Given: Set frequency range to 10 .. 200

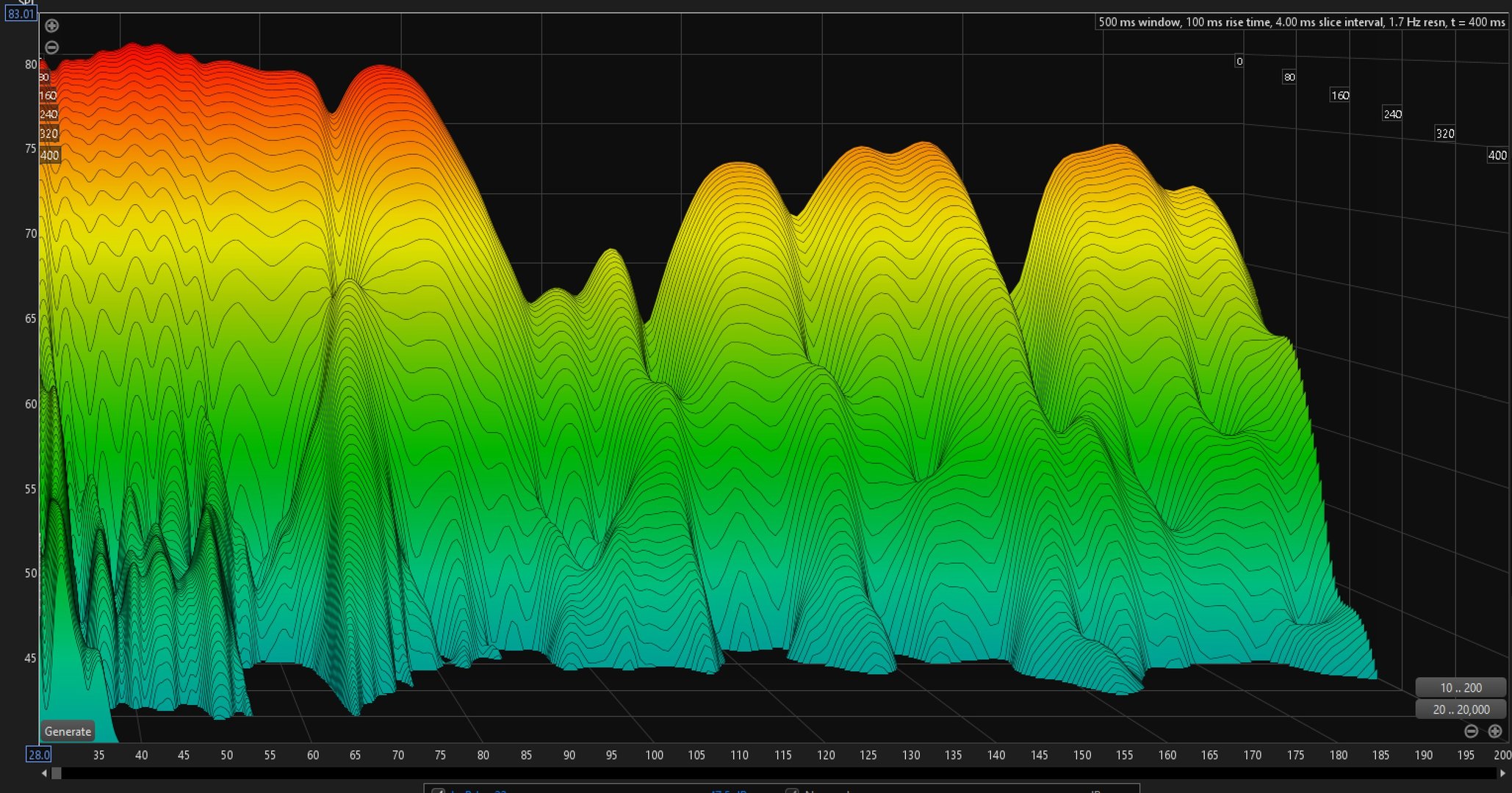Looking at the screenshot, I should click(x=1461, y=688).
